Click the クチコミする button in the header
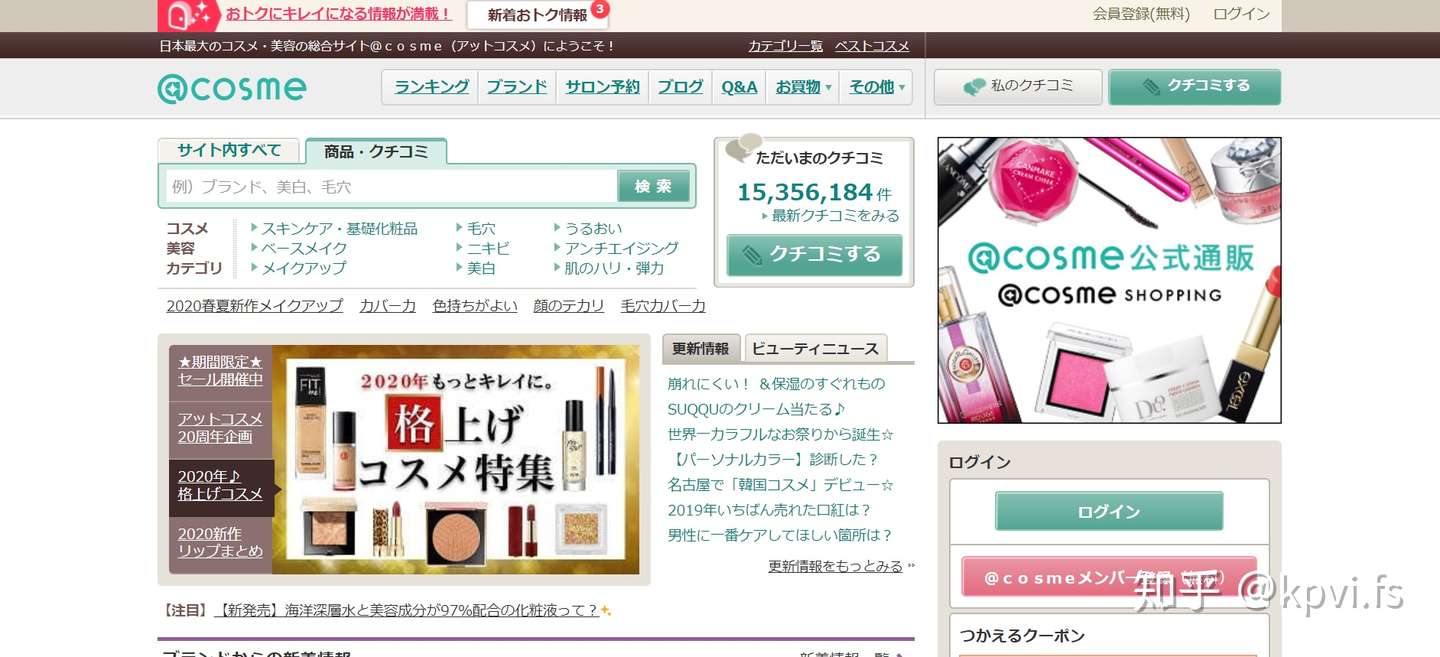This screenshot has height=657, width=1440. click(x=1195, y=87)
